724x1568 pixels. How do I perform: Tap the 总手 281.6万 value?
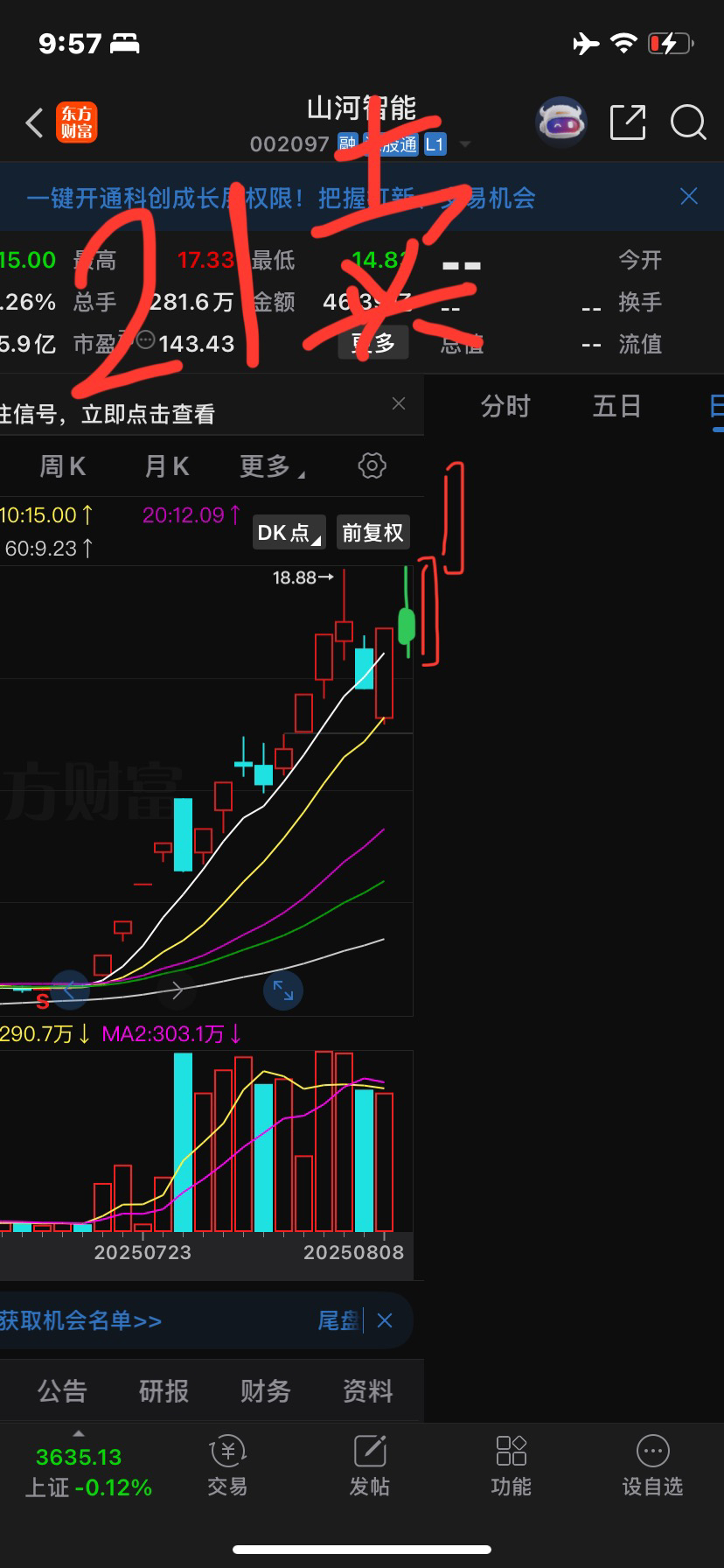[x=191, y=302]
